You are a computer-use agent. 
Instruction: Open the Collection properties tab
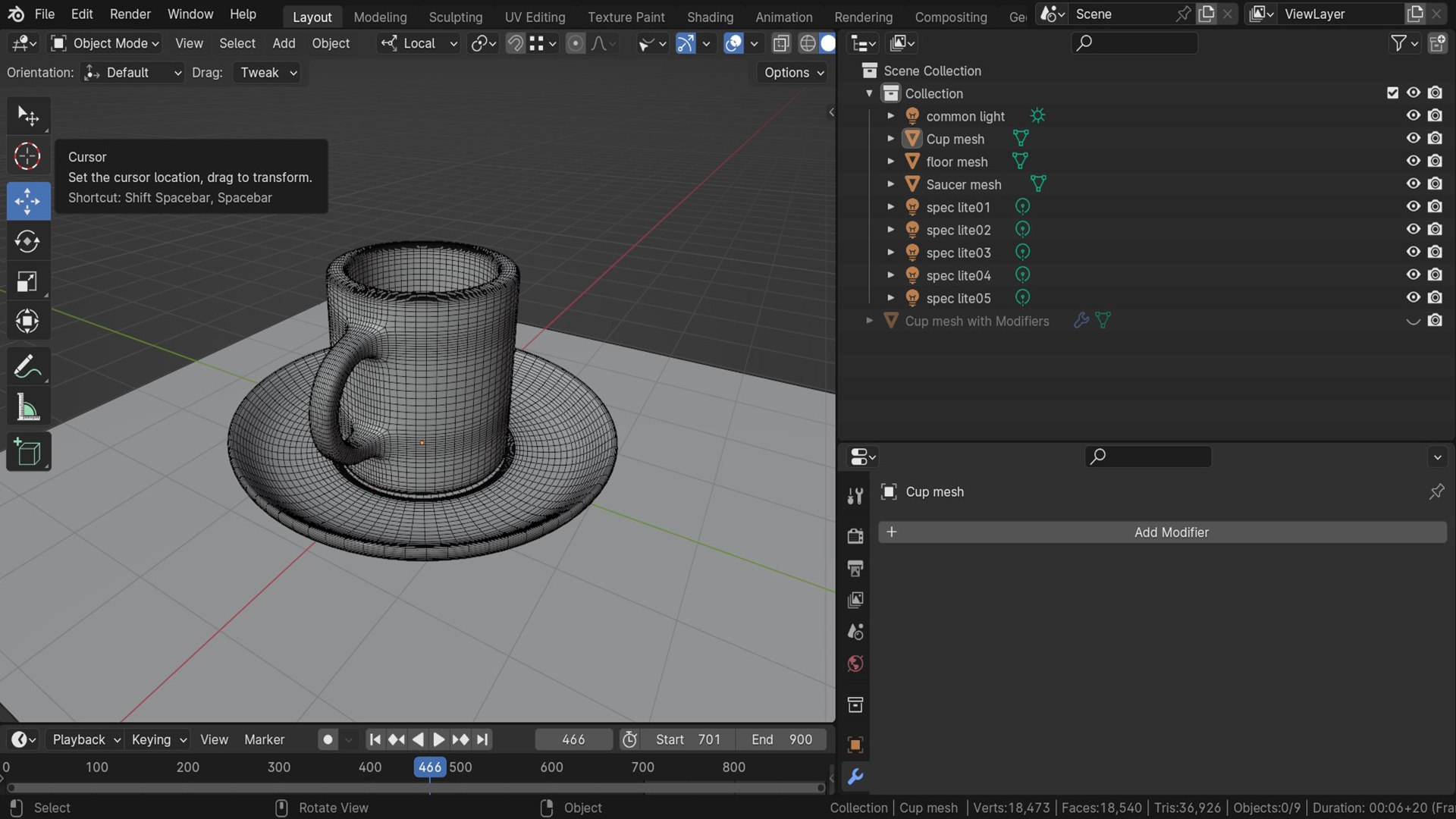point(855,704)
